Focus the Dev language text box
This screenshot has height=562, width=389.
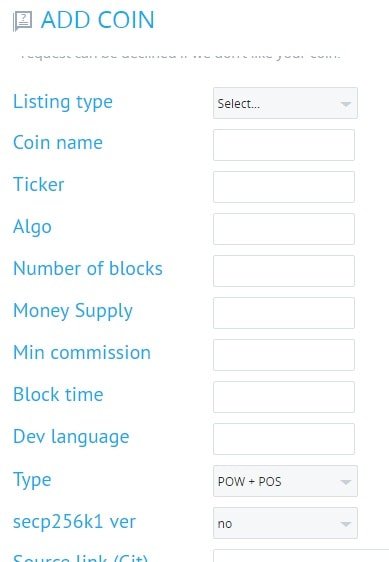pyautogui.click(x=284, y=439)
